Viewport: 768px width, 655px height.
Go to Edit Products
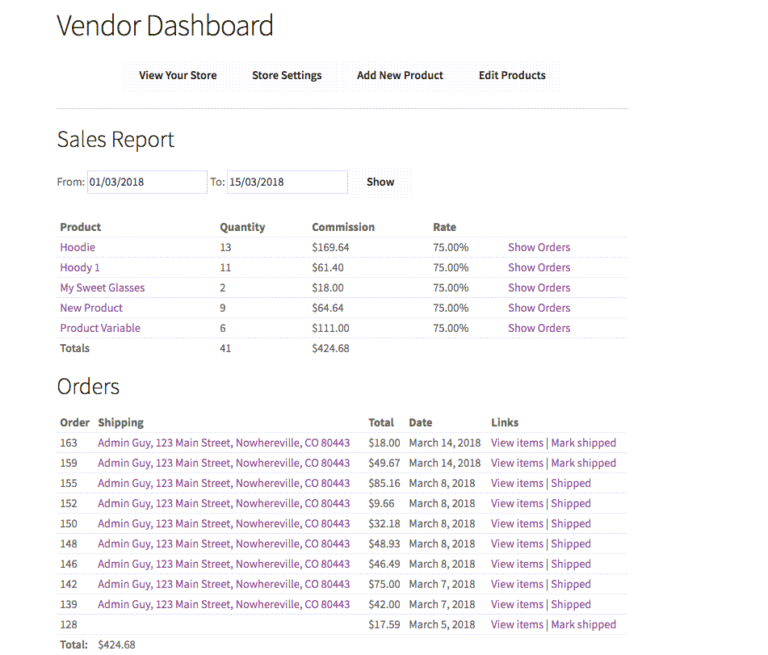click(x=512, y=75)
